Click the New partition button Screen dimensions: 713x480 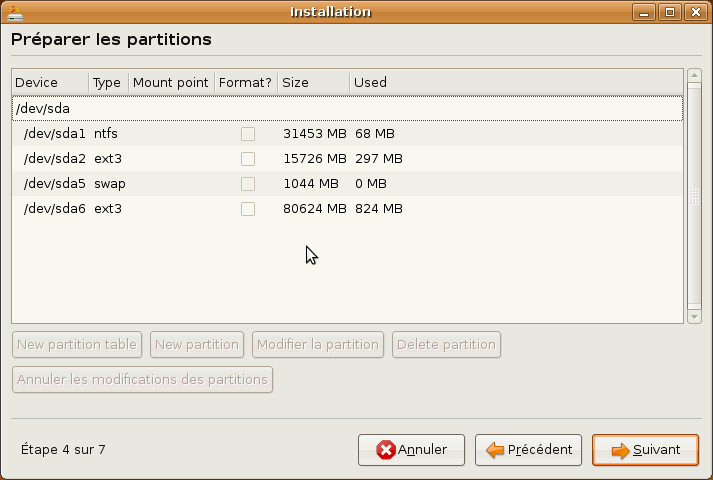pyautogui.click(x=197, y=345)
